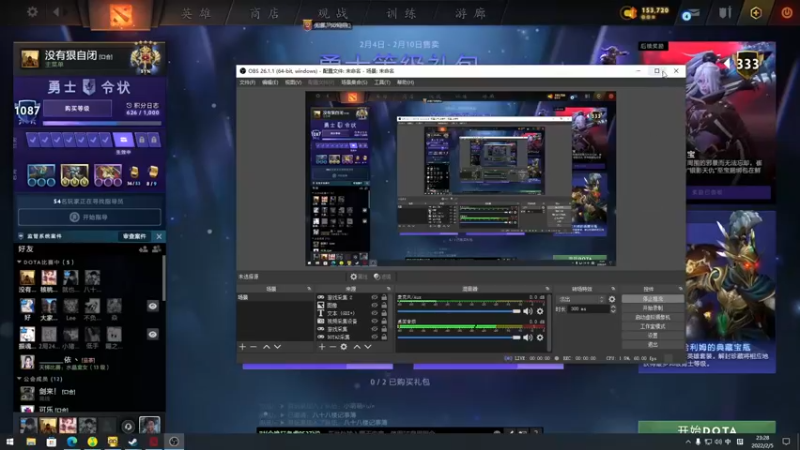
Task: Collapse the 公会成员 group in friends list
Action: pos(19,379)
